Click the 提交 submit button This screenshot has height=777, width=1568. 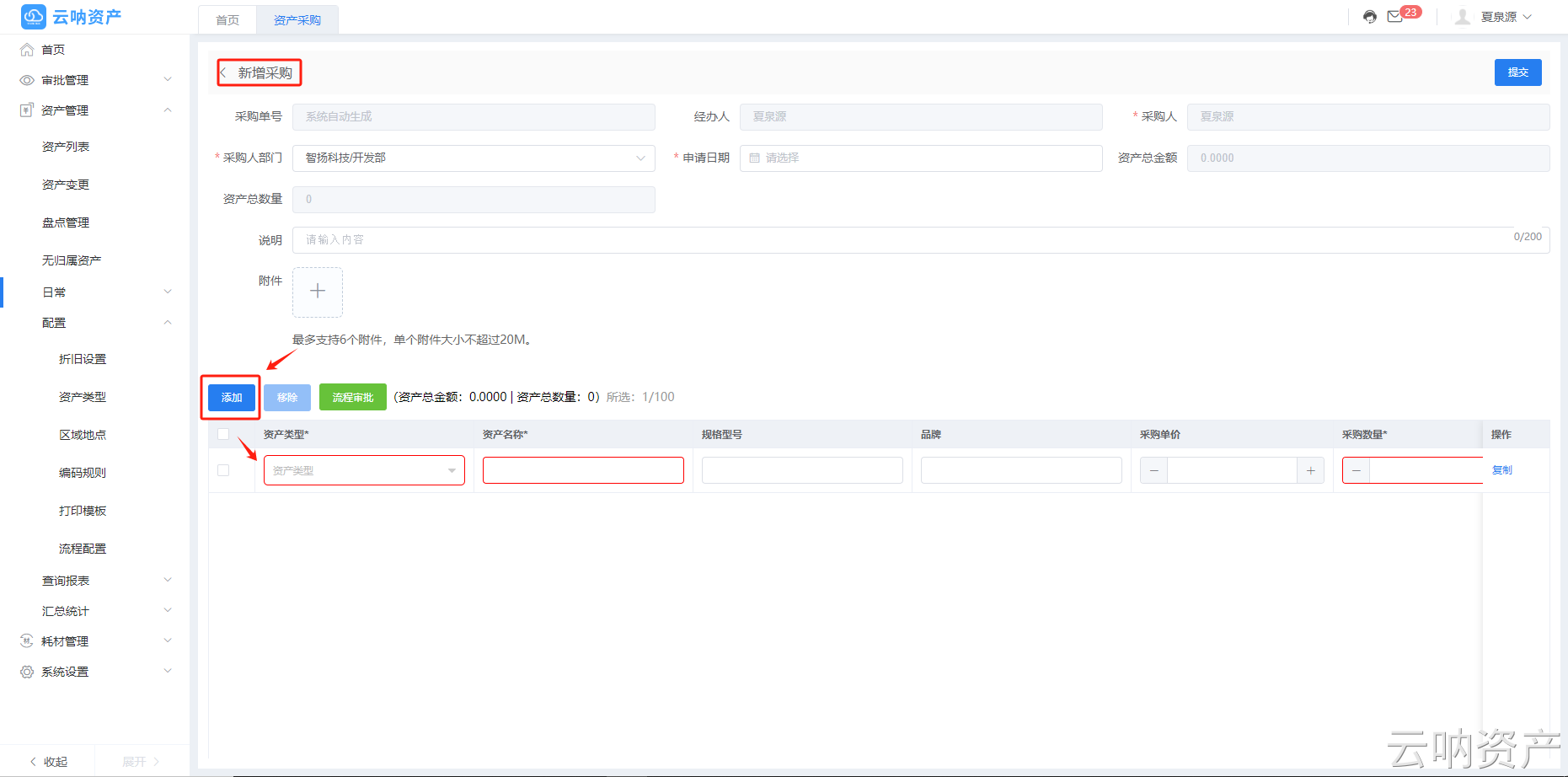(1518, 72)
